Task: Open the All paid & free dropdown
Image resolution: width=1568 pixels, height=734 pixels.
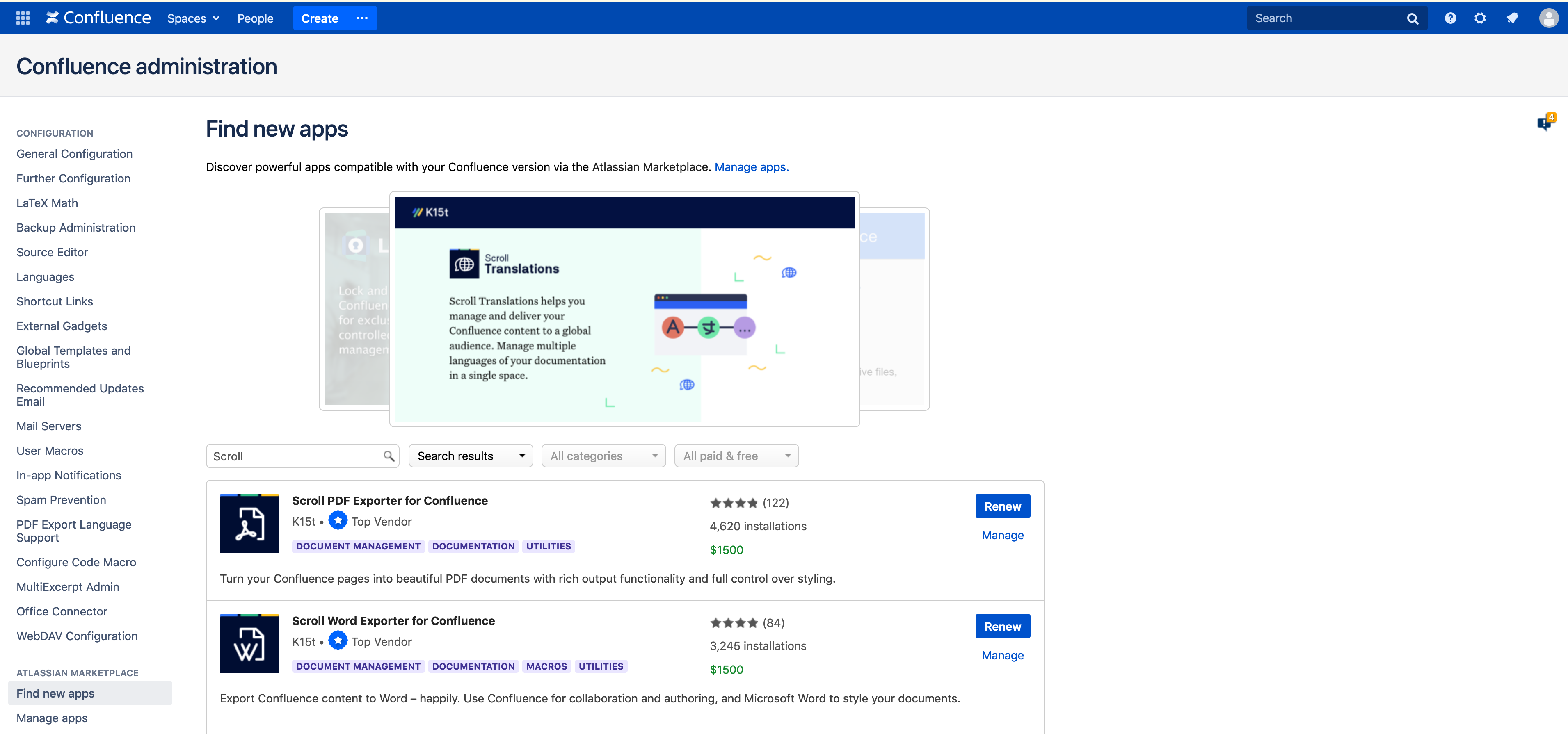Action: 736,456
